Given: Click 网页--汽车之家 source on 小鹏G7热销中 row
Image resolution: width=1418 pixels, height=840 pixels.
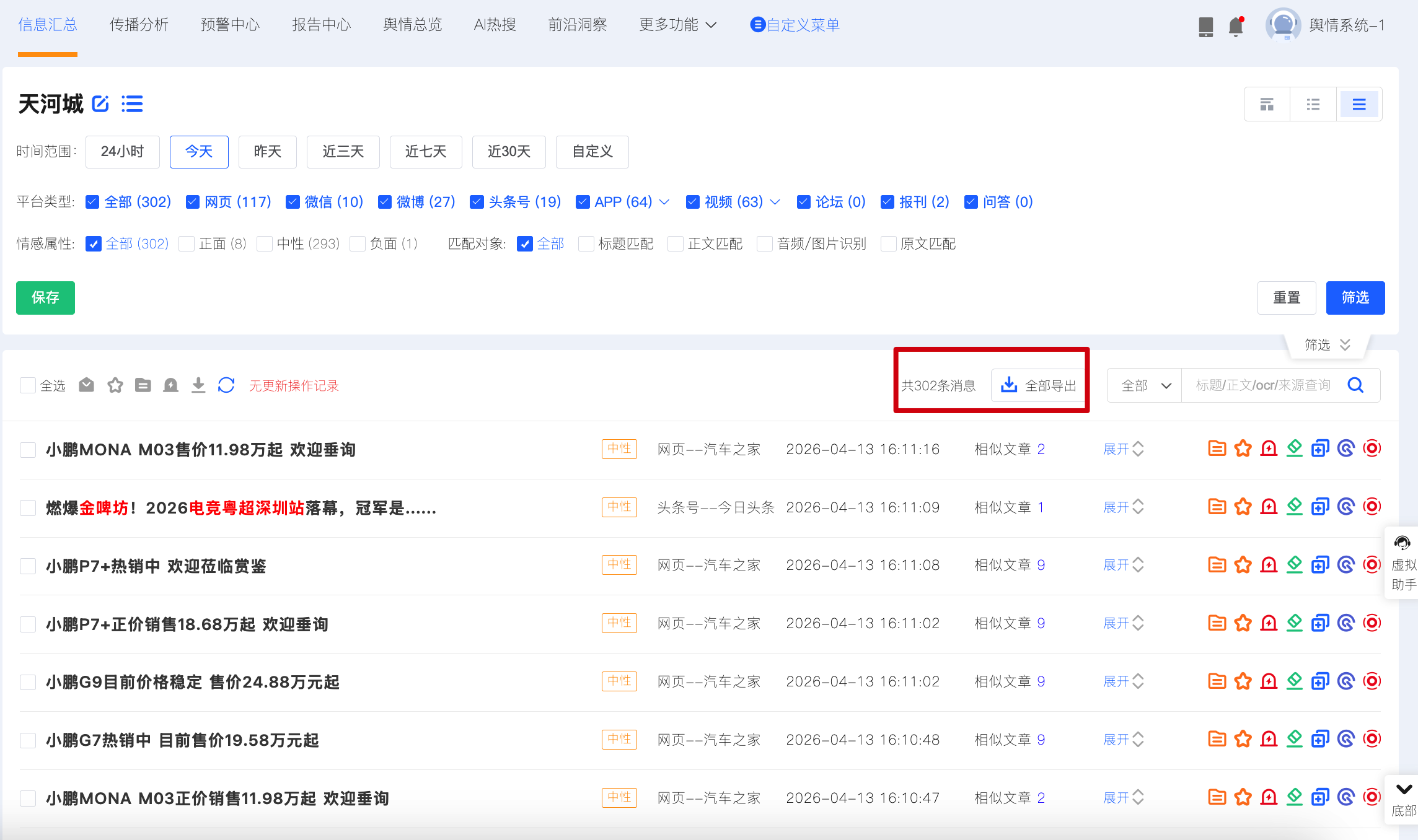Looking at the screenshot, I should [709, 740].
